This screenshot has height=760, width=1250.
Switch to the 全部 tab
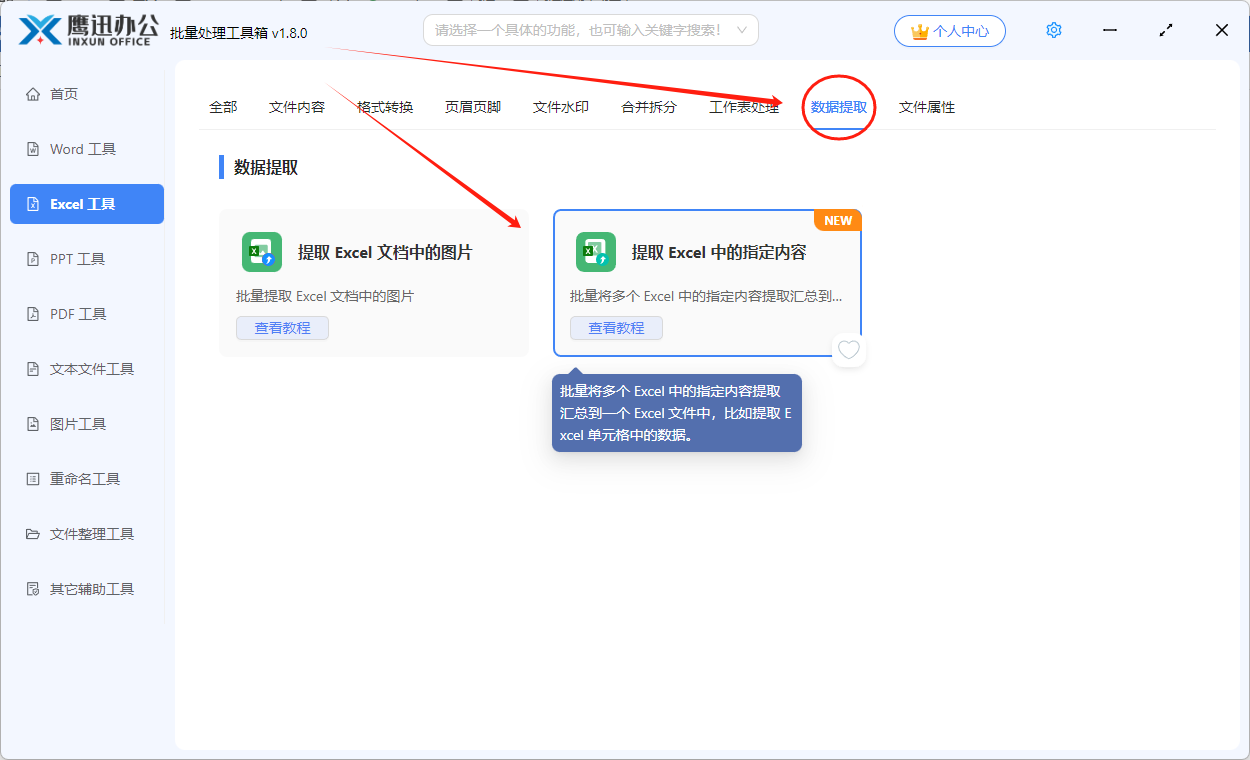click(222, 107)
